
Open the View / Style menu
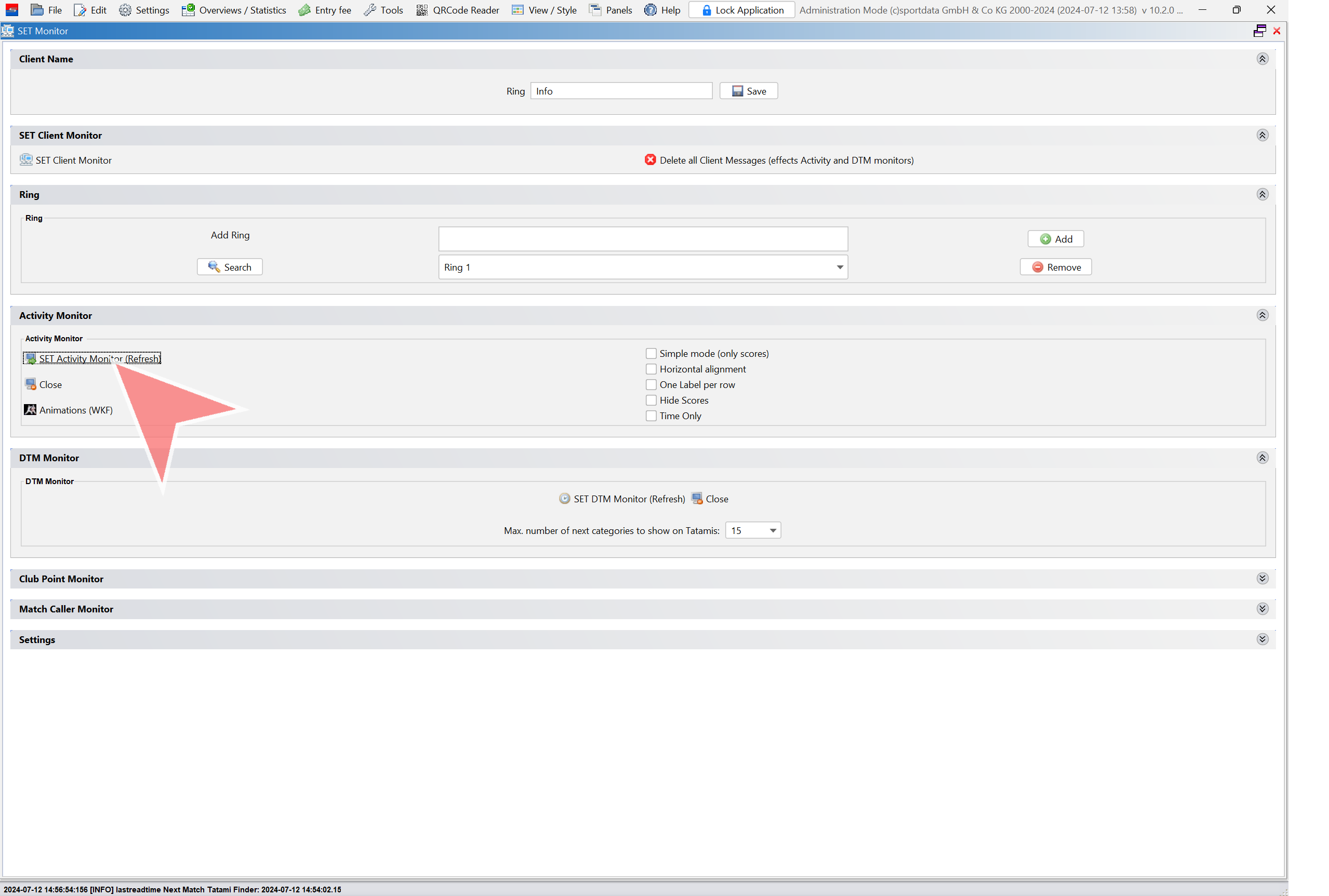pos(544,10)
